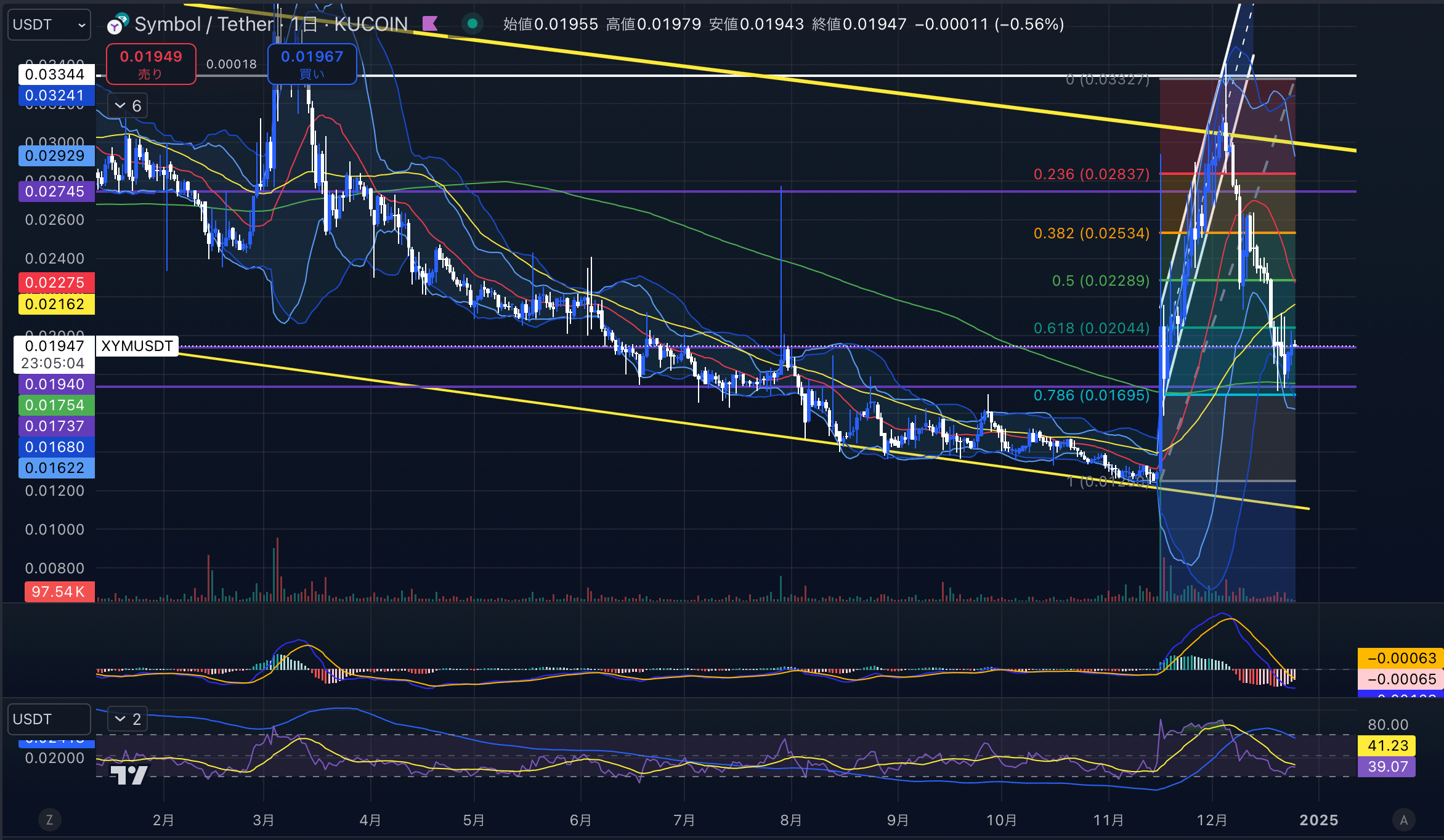
Task: Click the MACD value label -0.00063
Action: tap(1401, 658)
